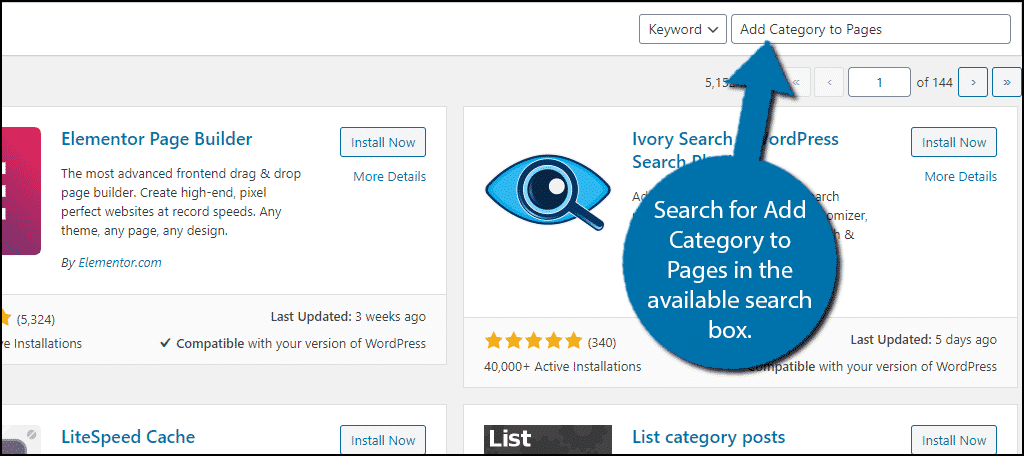Click the Elementor compatibility checkmark text

pyautogui.click(x=293, y=343)
